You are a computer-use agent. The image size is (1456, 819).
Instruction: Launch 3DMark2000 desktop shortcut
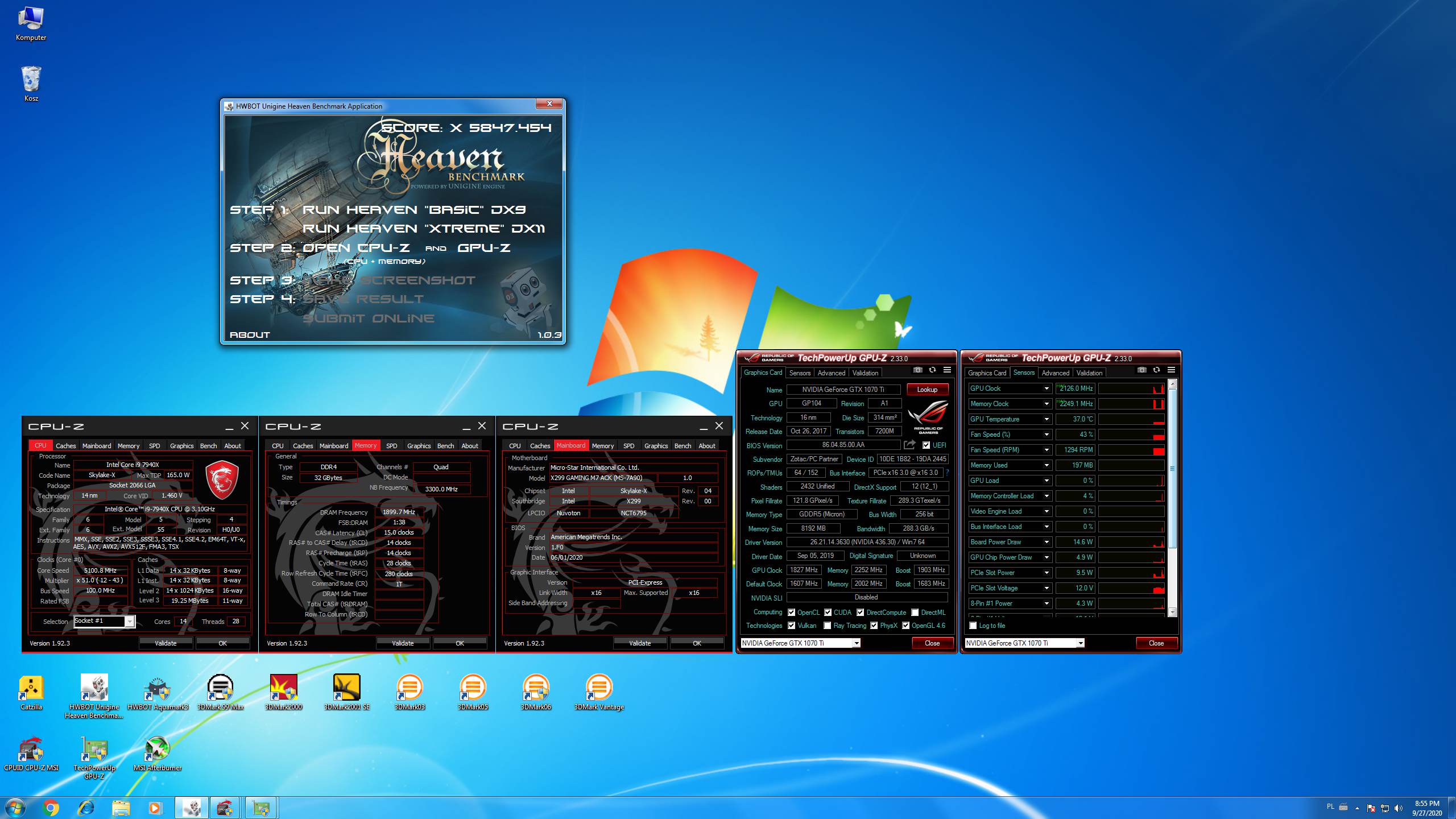pyautogui.click(x=284, y=692)
